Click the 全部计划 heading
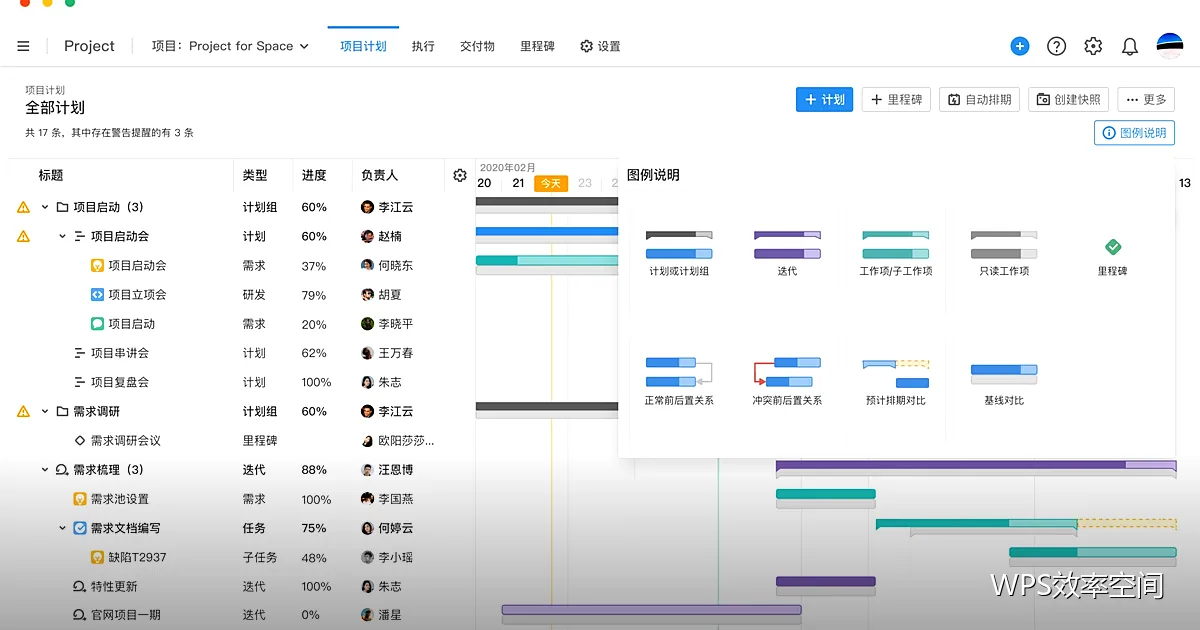This screenshot has width=1200, height=630. point(55,108)
